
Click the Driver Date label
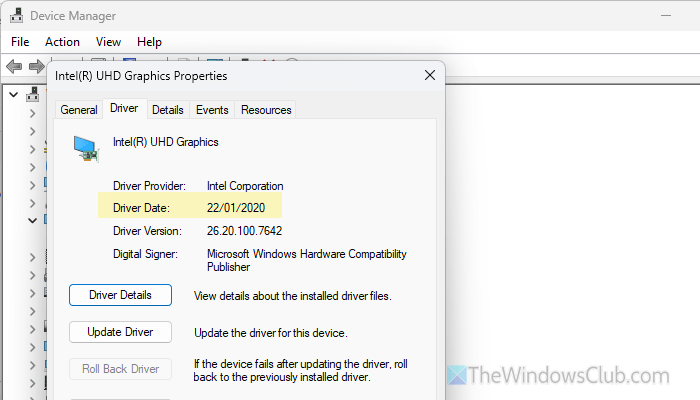(x=141, y=208)
